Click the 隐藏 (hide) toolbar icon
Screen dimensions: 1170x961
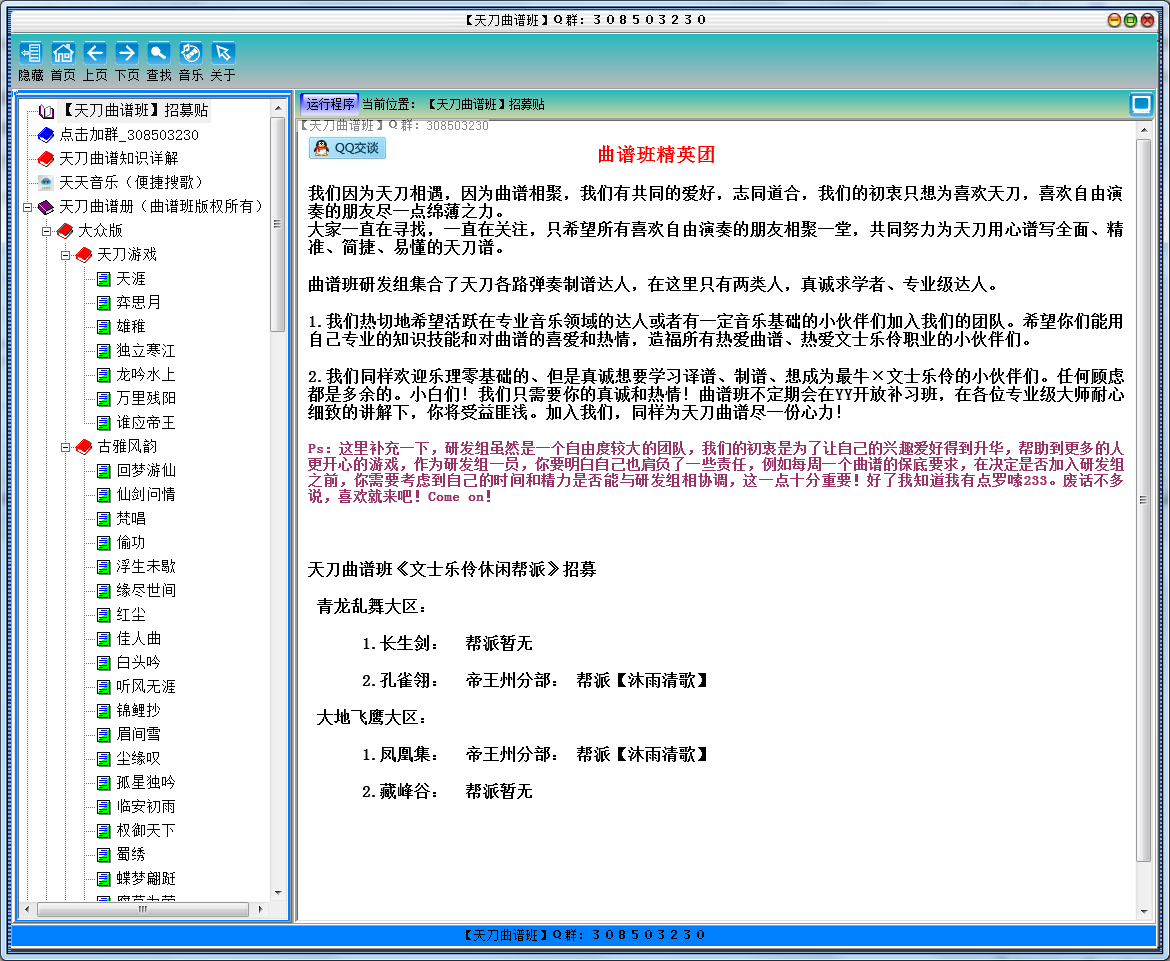(31, 53)
